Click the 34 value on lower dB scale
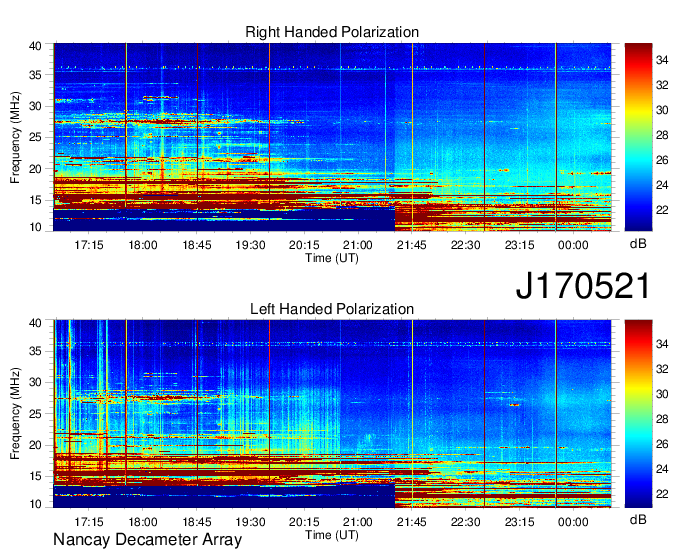Image resolution: width=680 pixels, height=552 pixels. tap(662, 344)
